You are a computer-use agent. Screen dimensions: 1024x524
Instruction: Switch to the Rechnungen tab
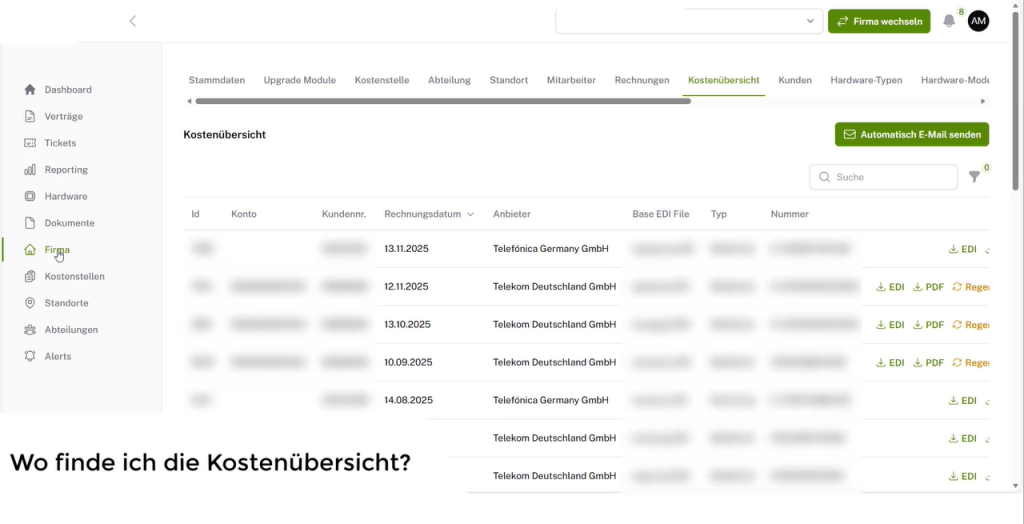[641, 80]
